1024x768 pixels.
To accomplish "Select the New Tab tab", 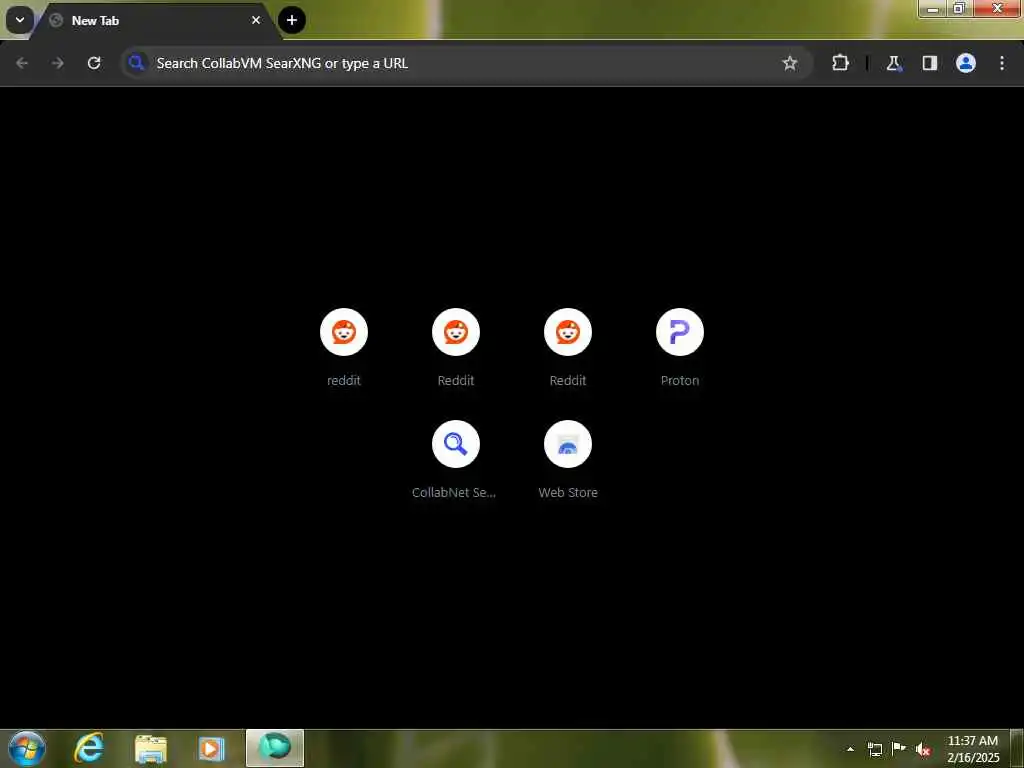I will click(157, 21).
